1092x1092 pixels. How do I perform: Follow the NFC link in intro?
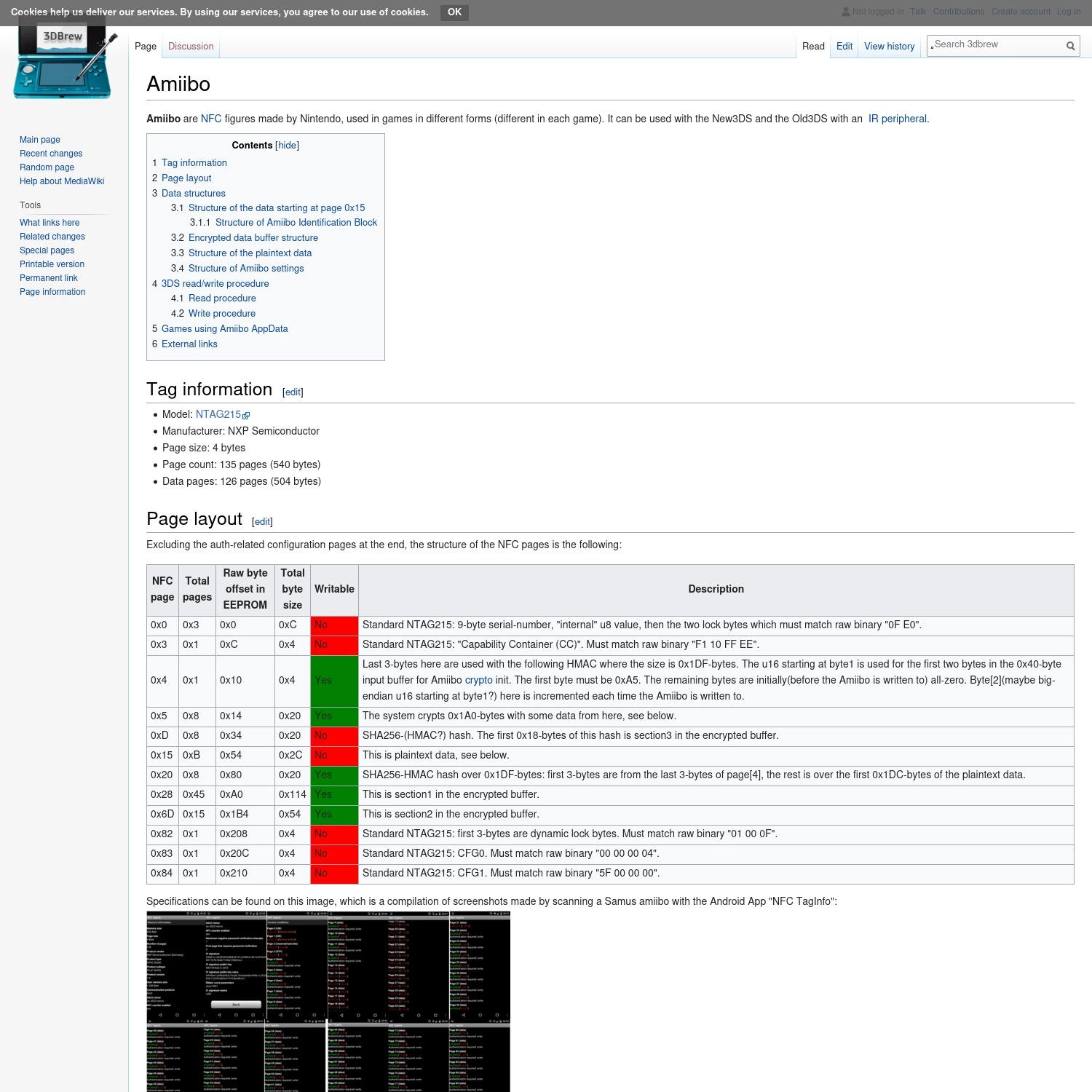pos(211,119)
